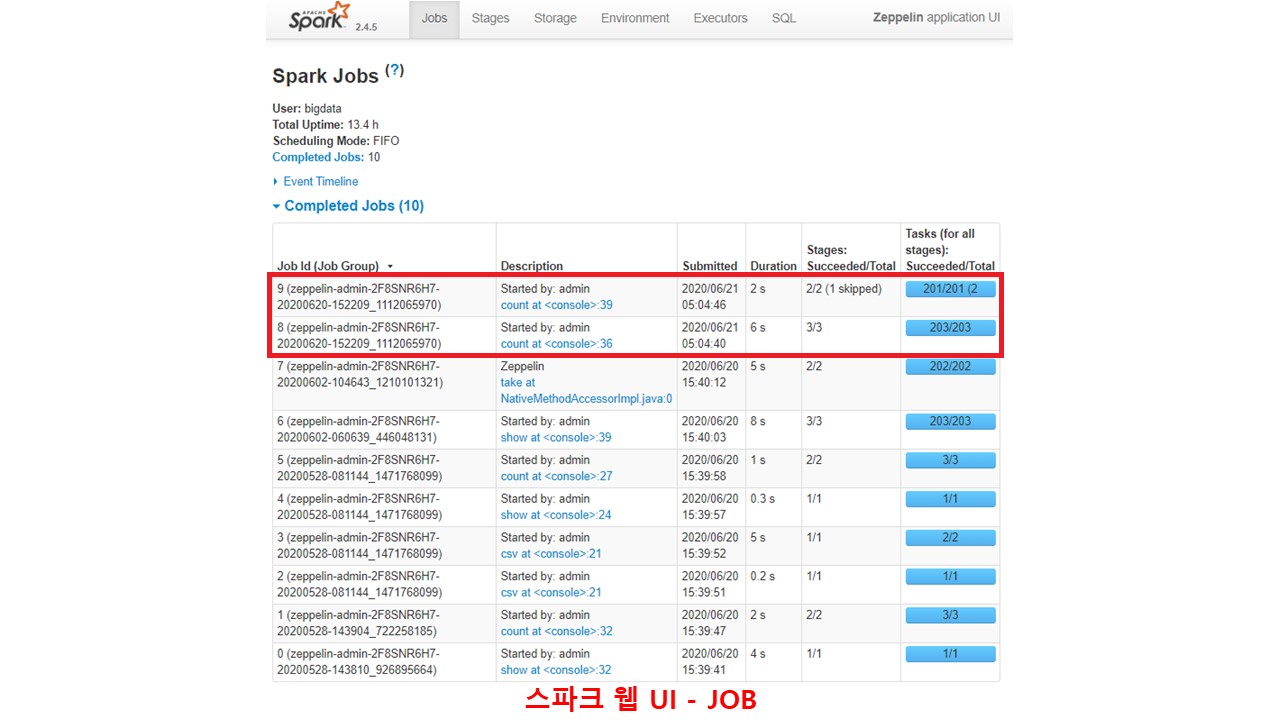
Task: Jump to Completed Jobs: 10 summary link
Action: coord(318,157)
